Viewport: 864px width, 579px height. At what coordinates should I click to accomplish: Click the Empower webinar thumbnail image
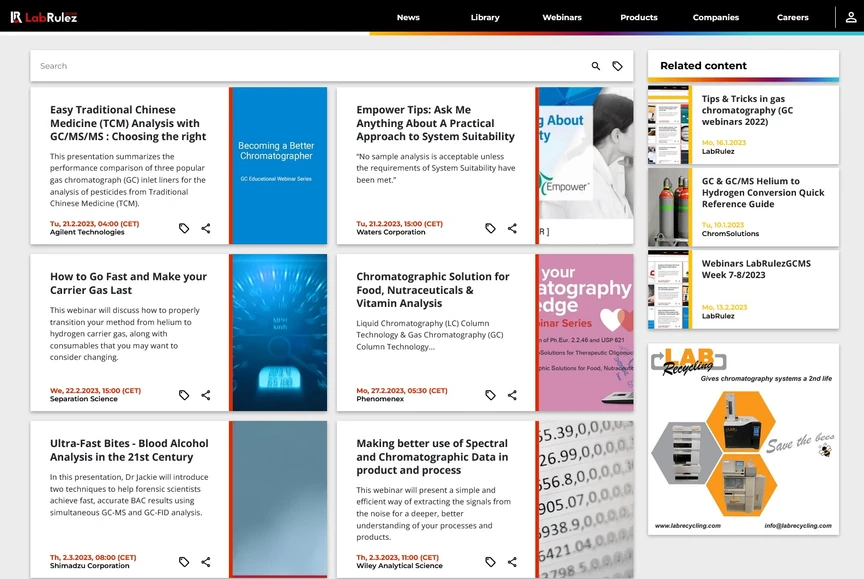[x=586, y=165]
